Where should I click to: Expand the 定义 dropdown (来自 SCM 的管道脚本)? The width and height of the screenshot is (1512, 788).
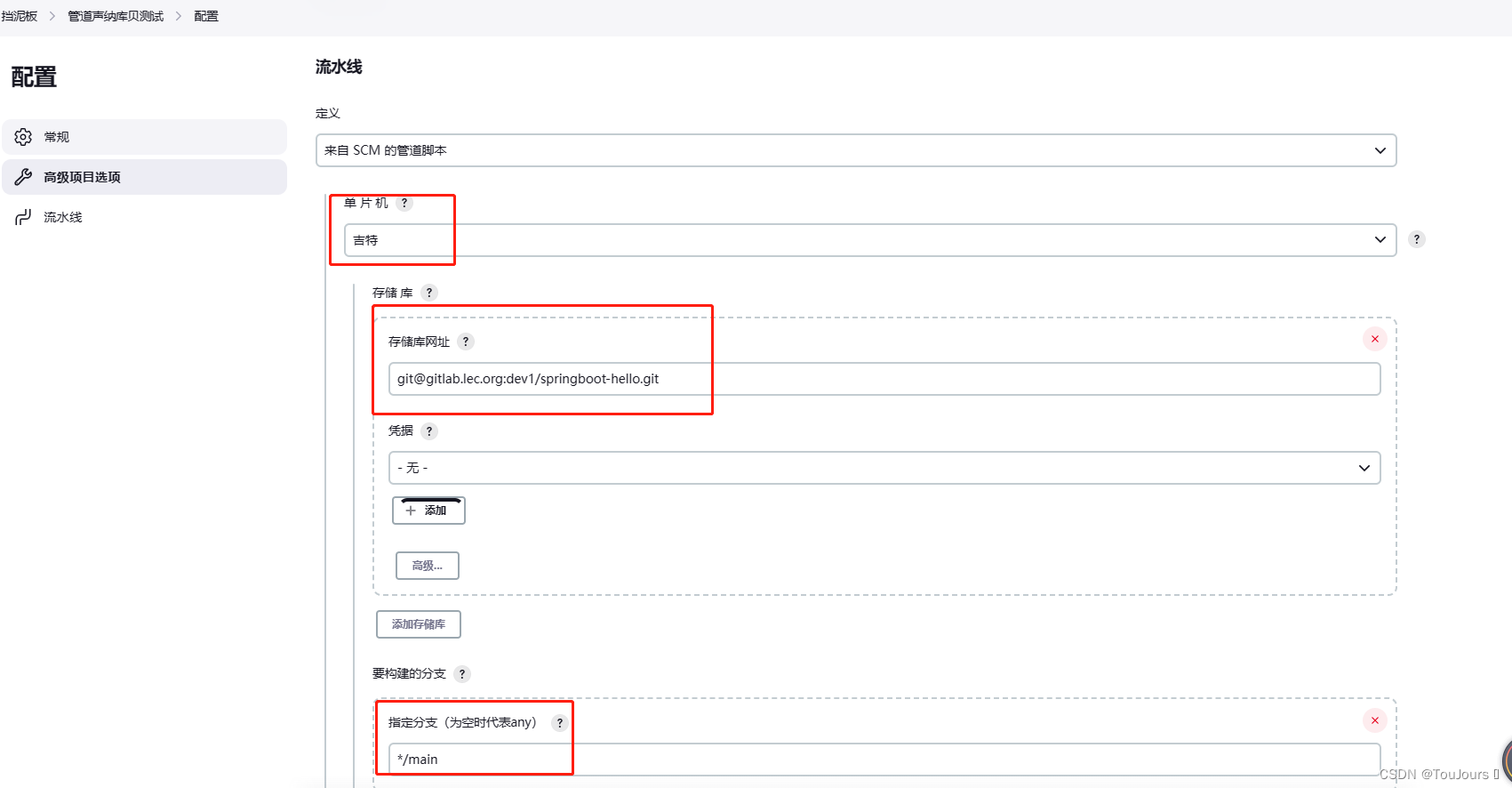point(856,150)
